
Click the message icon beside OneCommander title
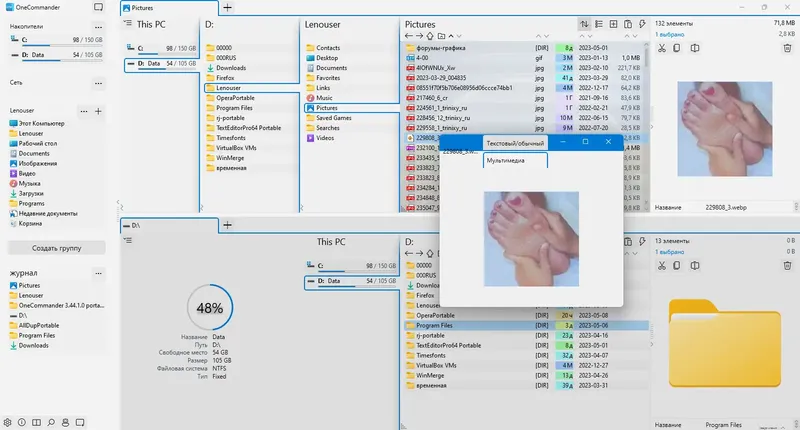tap(98, 7)
